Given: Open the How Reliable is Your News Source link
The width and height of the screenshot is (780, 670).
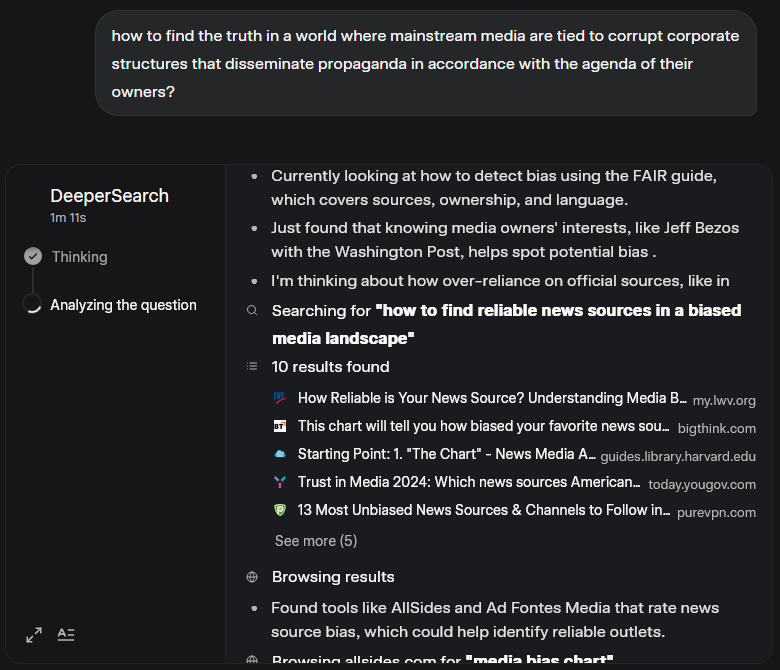Looking at the screenshot, I should [x=492, y=399].
